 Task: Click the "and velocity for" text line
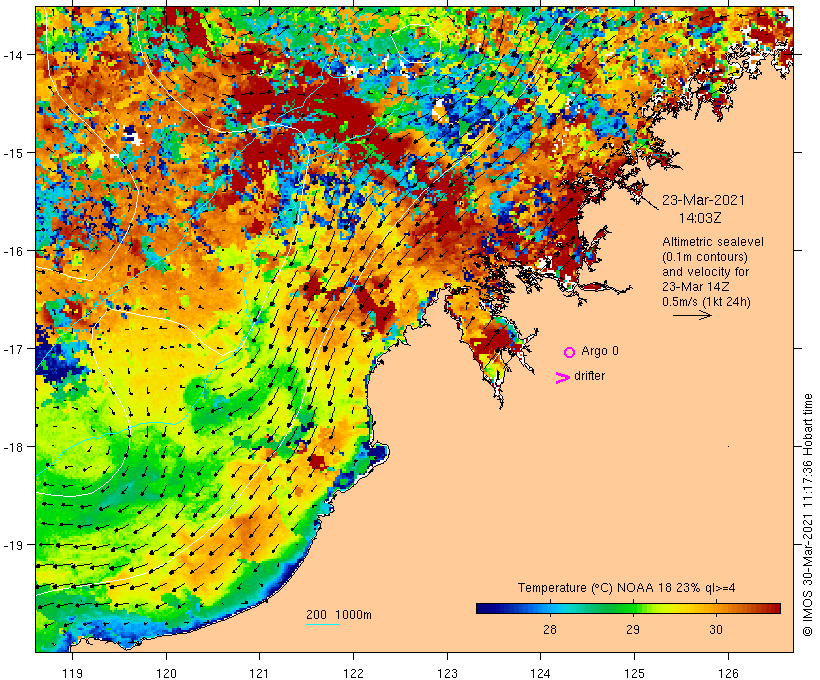(x=705, y=272)
